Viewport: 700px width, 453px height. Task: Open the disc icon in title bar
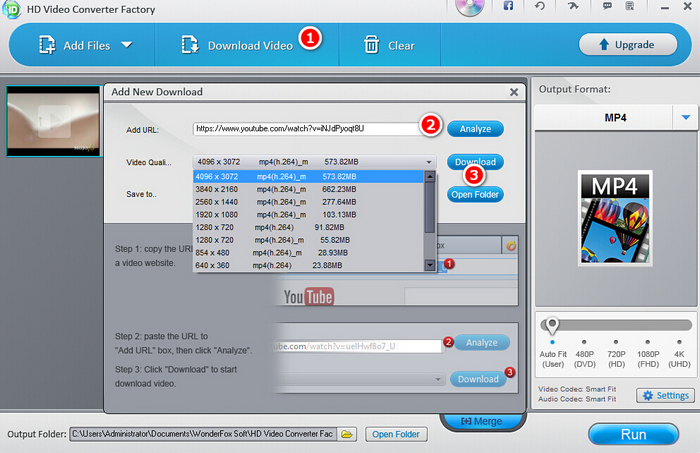pyautogui.click(x=469, y=7)
